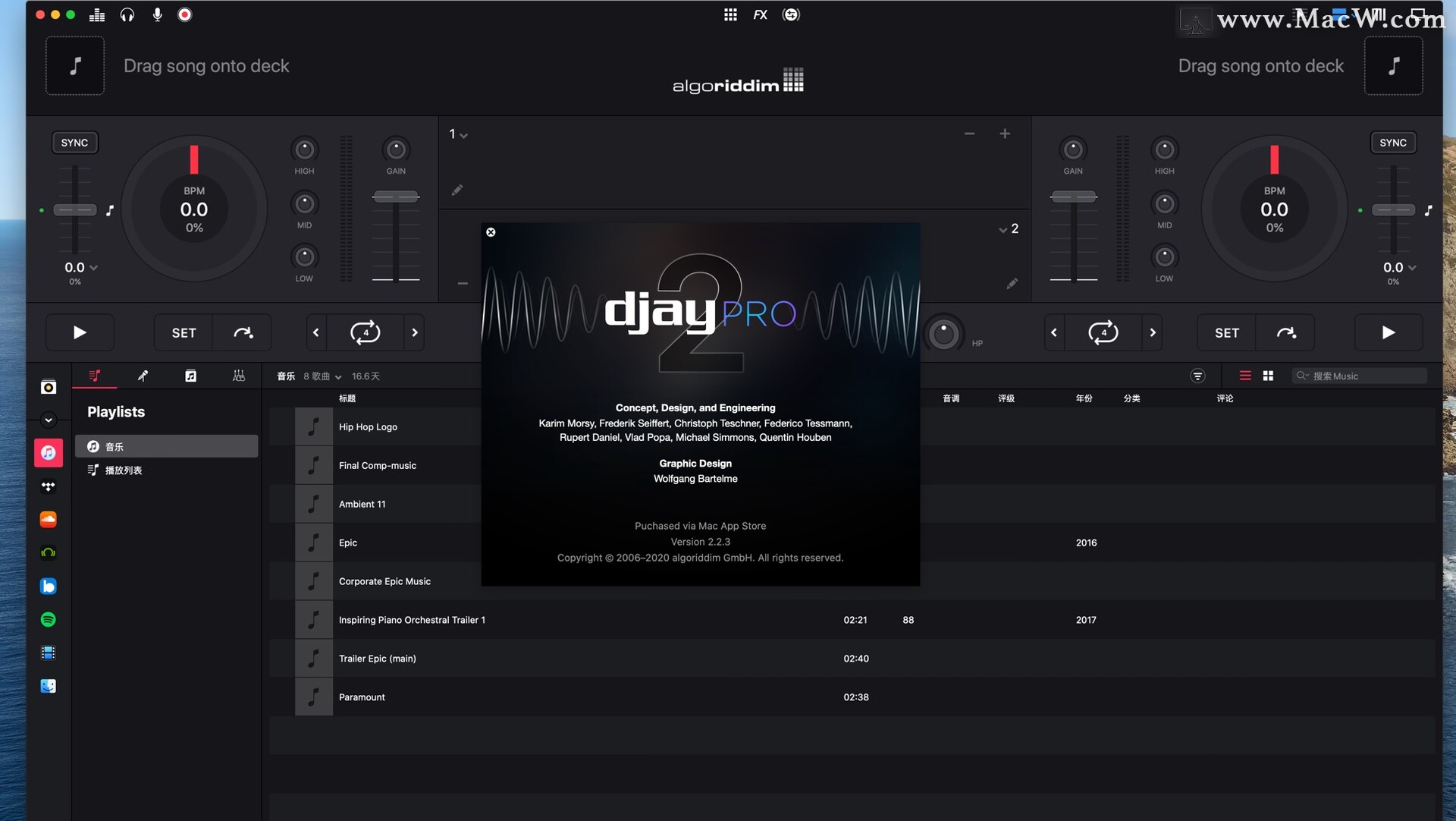Image resolution: width=1456 pixels, height=821 pixels.
Task: Open the grid layout view icon
Action: [730, 14]
